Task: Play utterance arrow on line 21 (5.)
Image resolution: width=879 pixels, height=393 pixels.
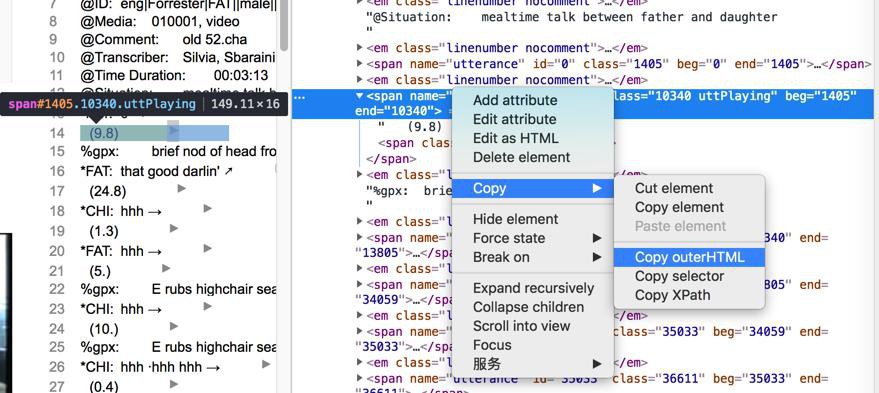Action: 166,268
